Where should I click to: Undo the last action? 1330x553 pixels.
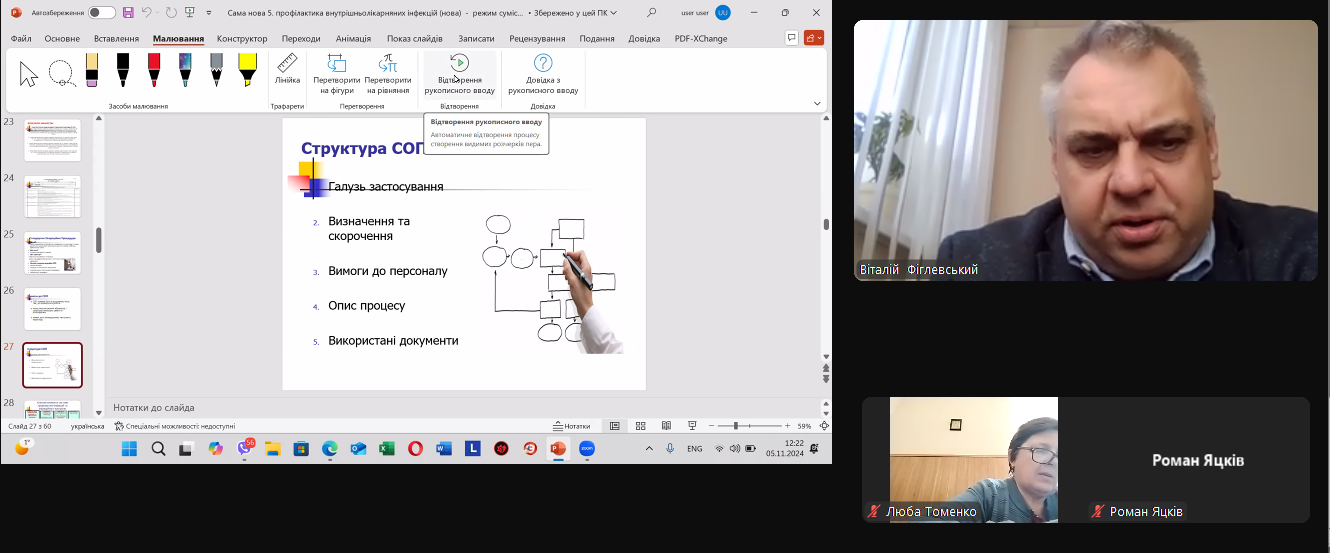pyautogui.click(x=146, y=12)
